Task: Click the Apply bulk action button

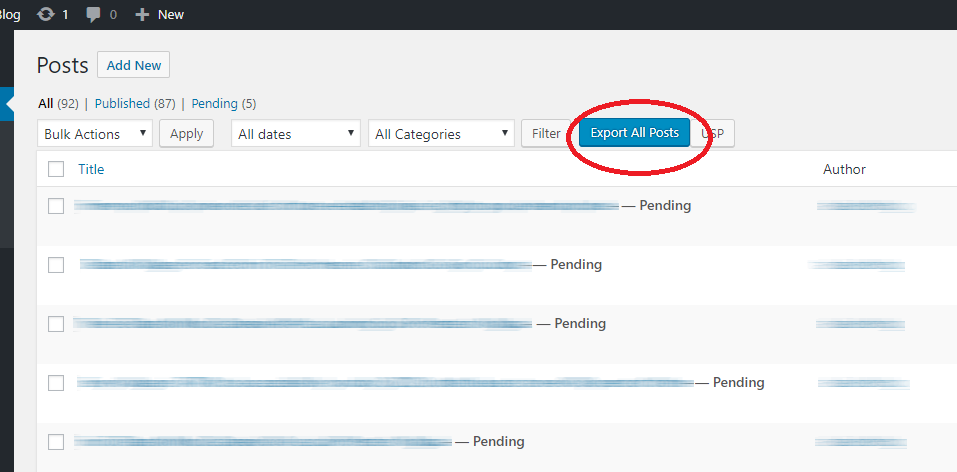Action: (186, 134)
